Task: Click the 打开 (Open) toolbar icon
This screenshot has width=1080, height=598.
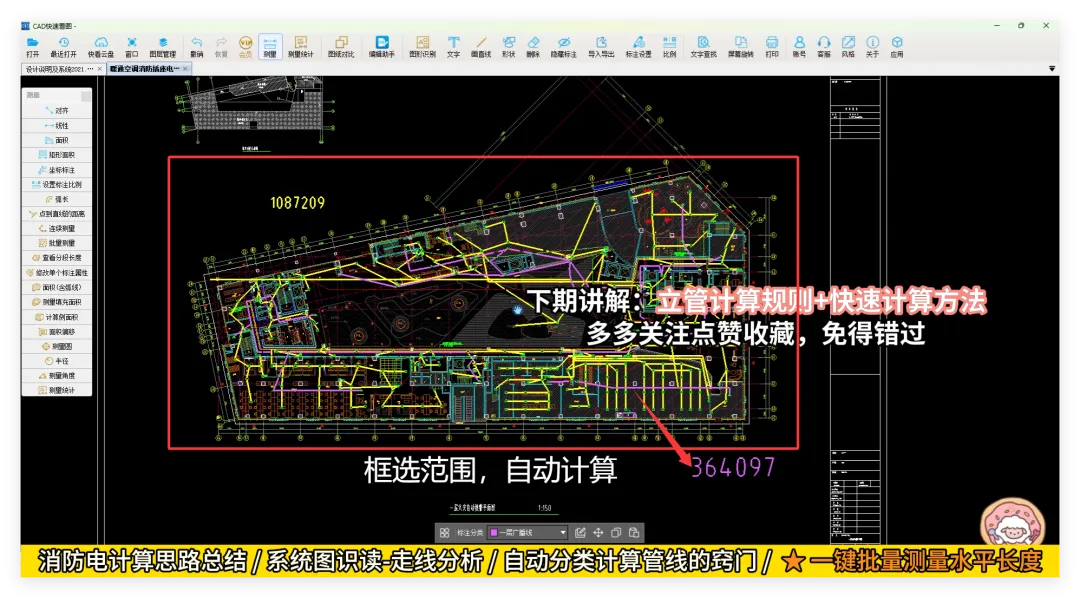Action: 32,47
